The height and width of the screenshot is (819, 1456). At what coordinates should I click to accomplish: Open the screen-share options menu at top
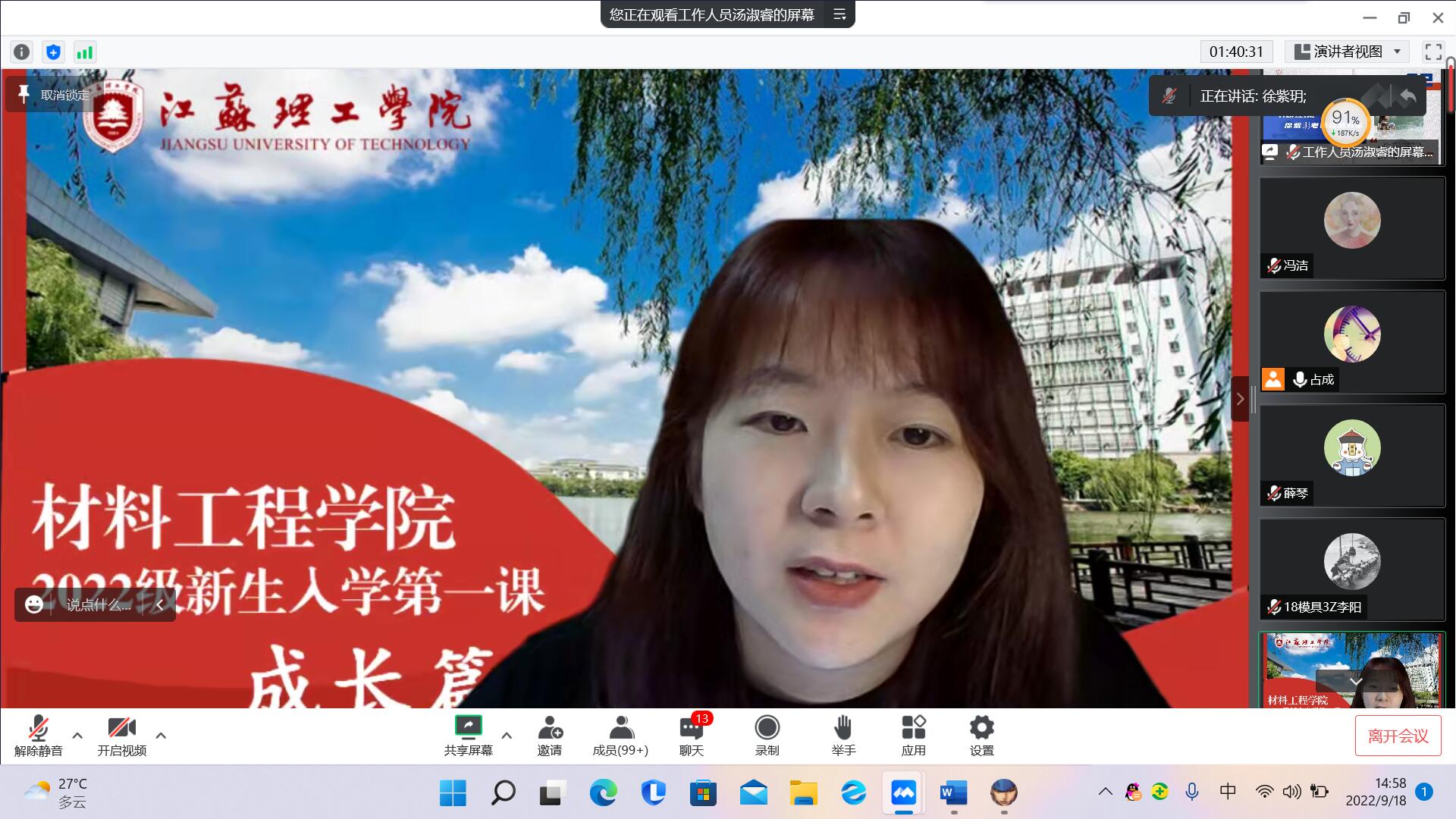click(x=839, y=14)
